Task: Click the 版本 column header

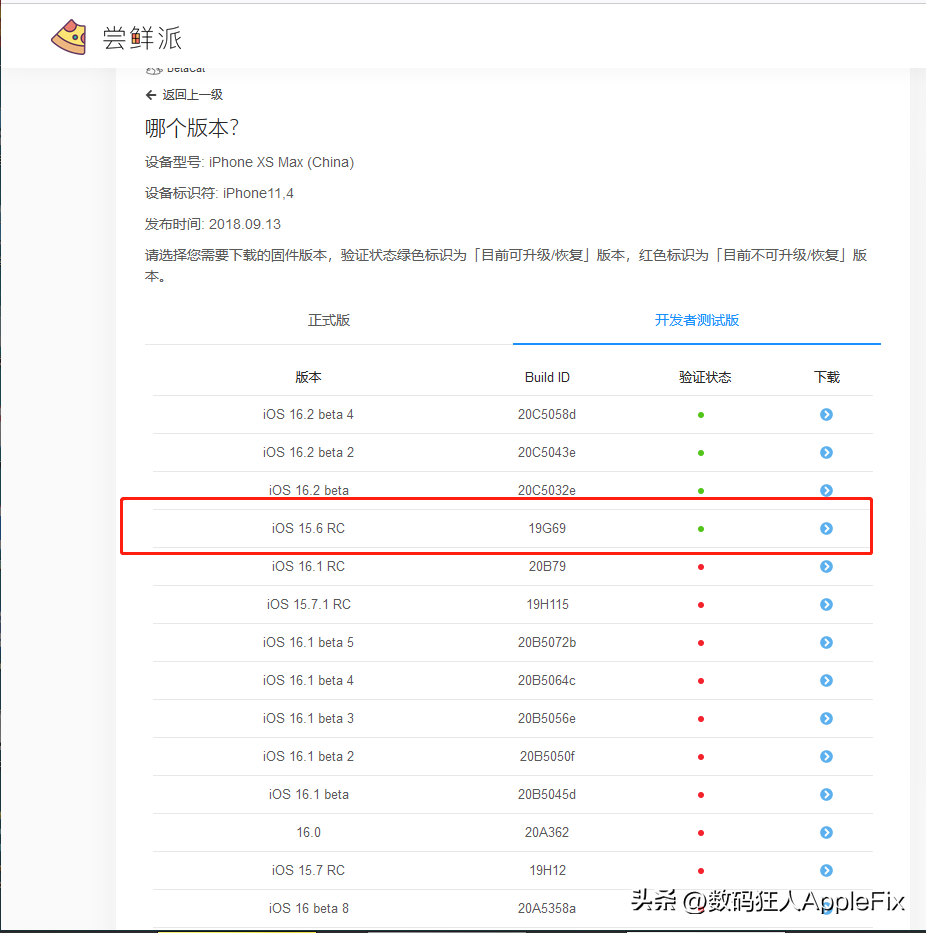Action: click(308, 377)
